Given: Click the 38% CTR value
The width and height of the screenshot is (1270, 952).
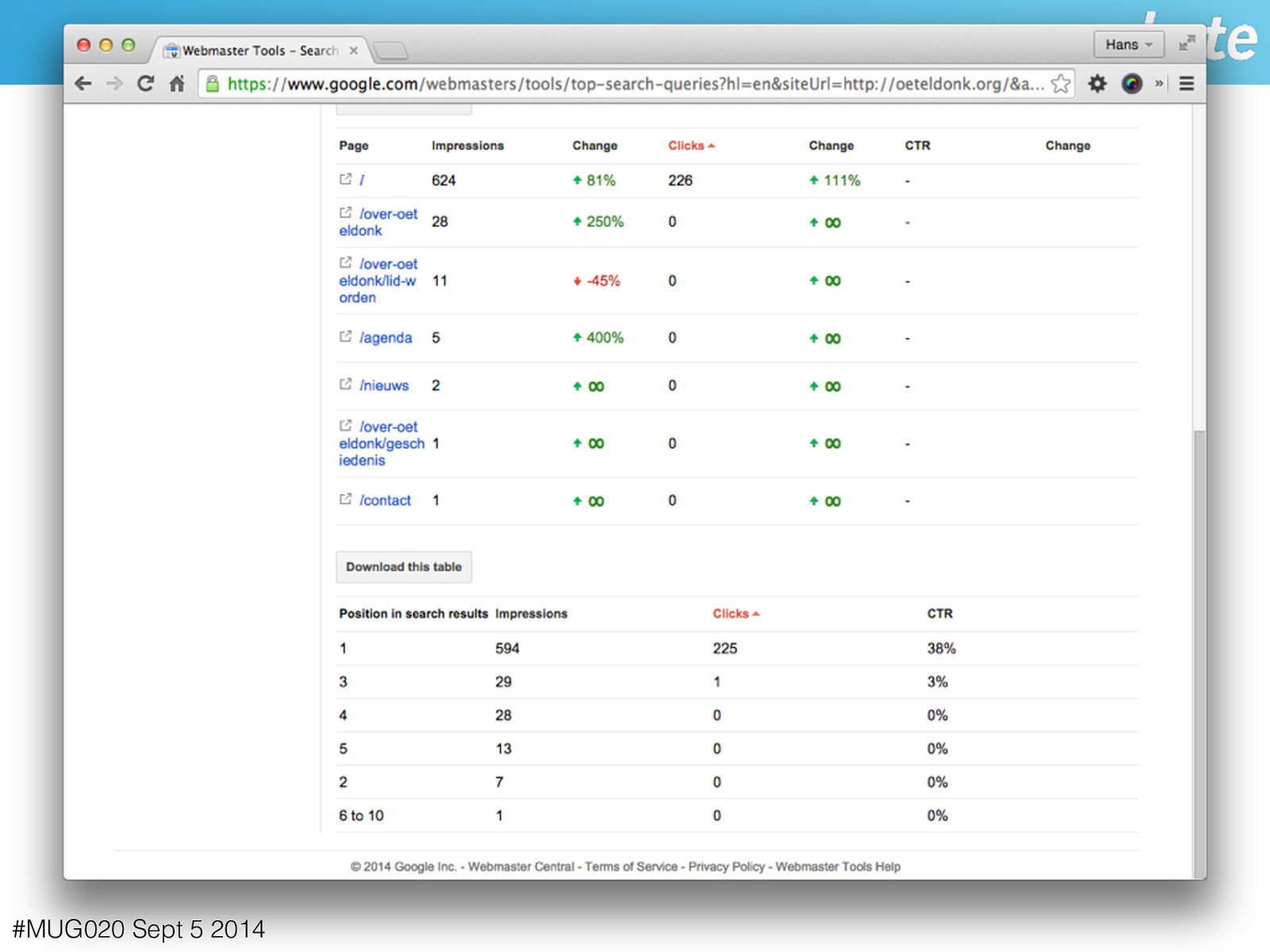Looking at the screenshot, I should pos(941,648).
